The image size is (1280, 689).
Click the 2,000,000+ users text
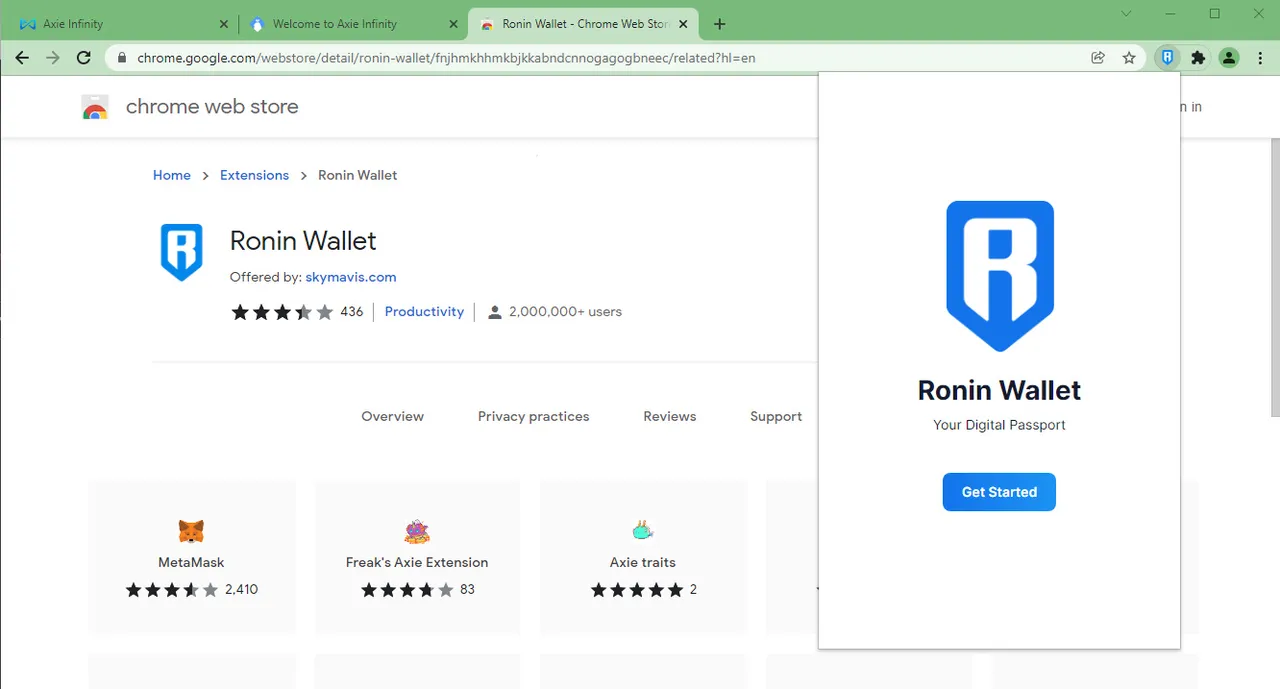[x=565, y=312]
